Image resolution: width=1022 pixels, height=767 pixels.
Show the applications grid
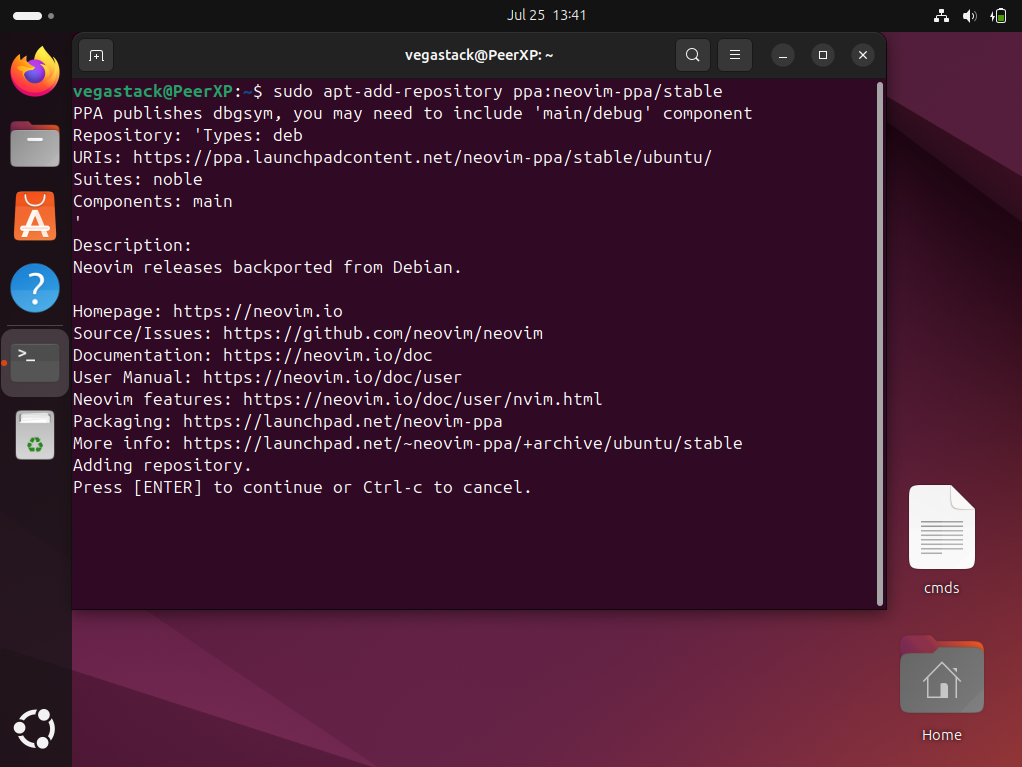click(x=35, y=729)
